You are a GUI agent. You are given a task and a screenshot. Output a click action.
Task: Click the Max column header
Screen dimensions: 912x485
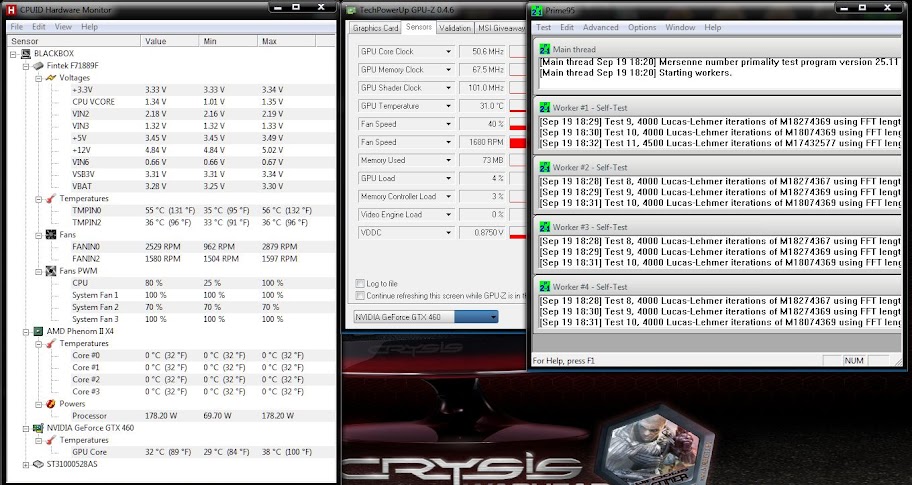[269, 42]
